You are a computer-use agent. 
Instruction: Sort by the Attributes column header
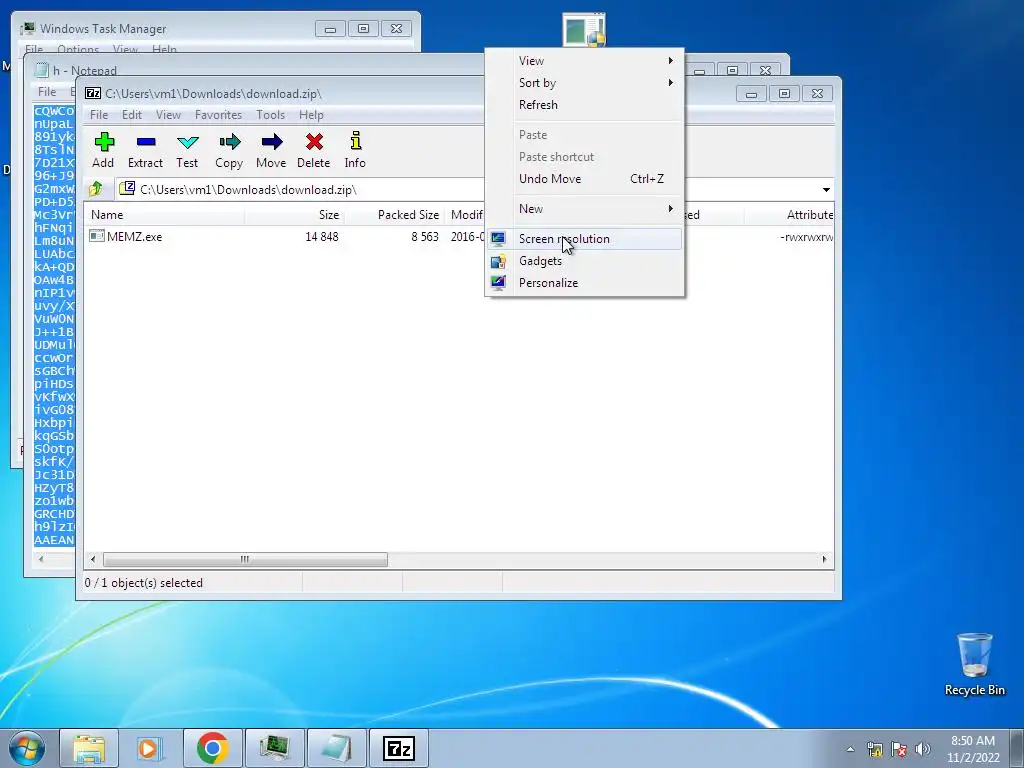pos(790,215)
